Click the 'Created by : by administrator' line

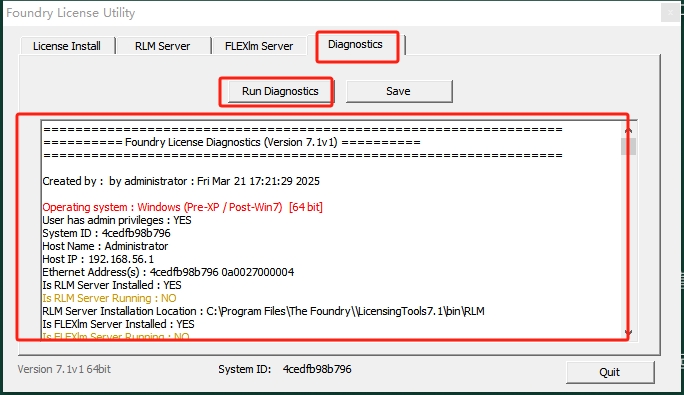click(181, 181)
